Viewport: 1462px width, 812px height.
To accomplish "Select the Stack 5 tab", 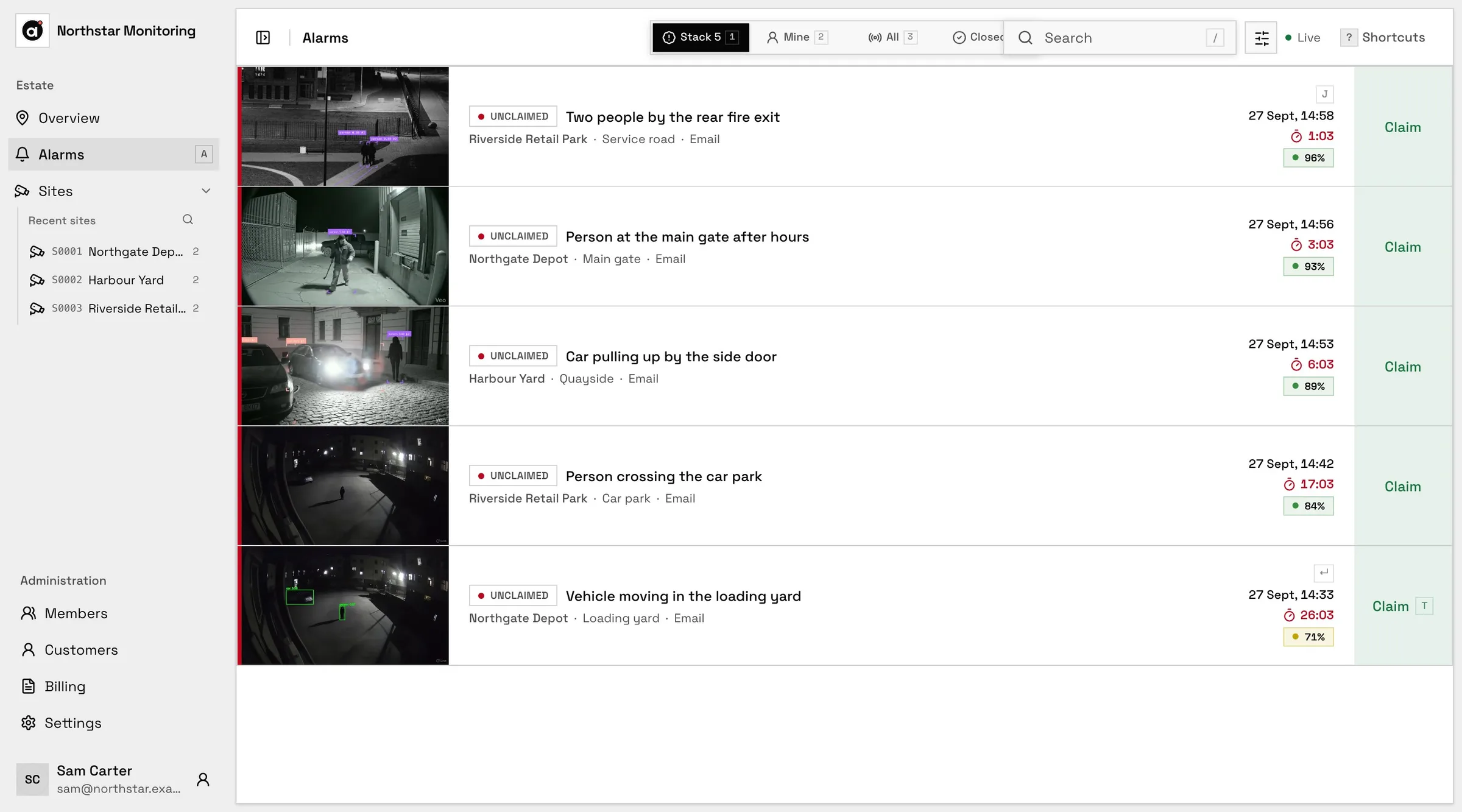I will point(701,37).
